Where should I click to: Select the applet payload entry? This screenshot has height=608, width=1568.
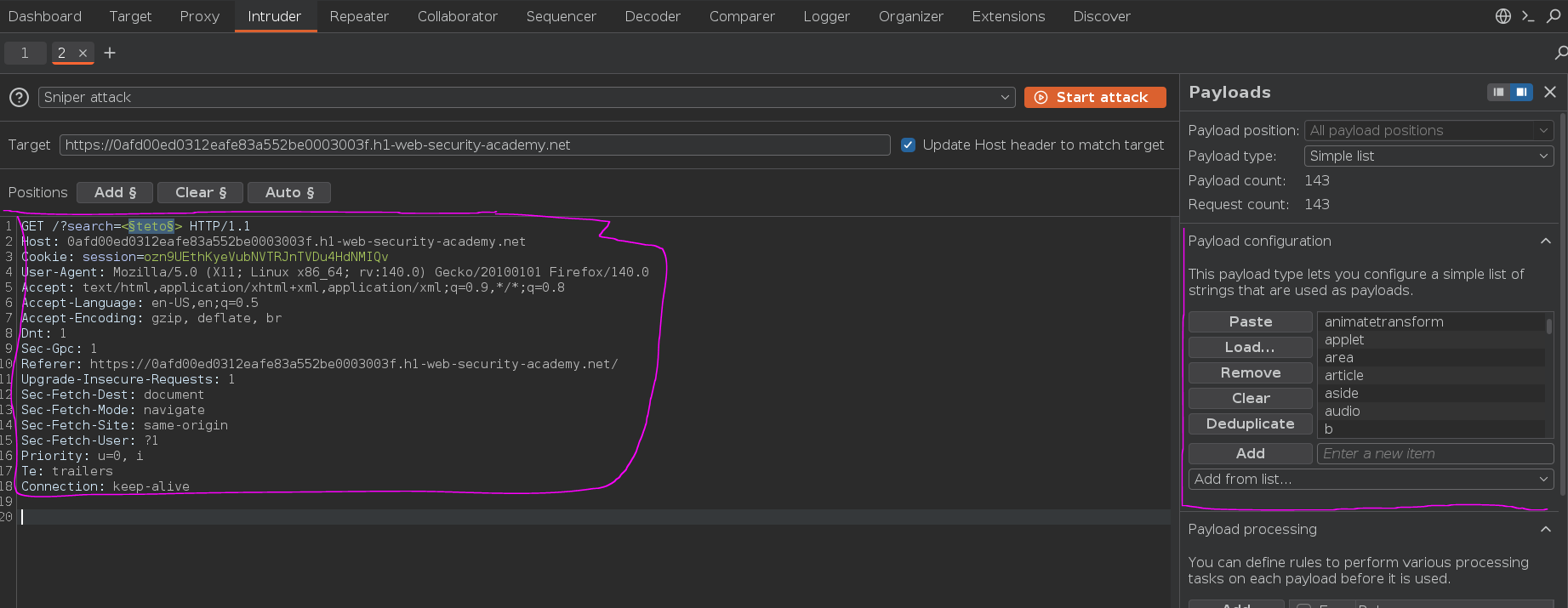1431,339
